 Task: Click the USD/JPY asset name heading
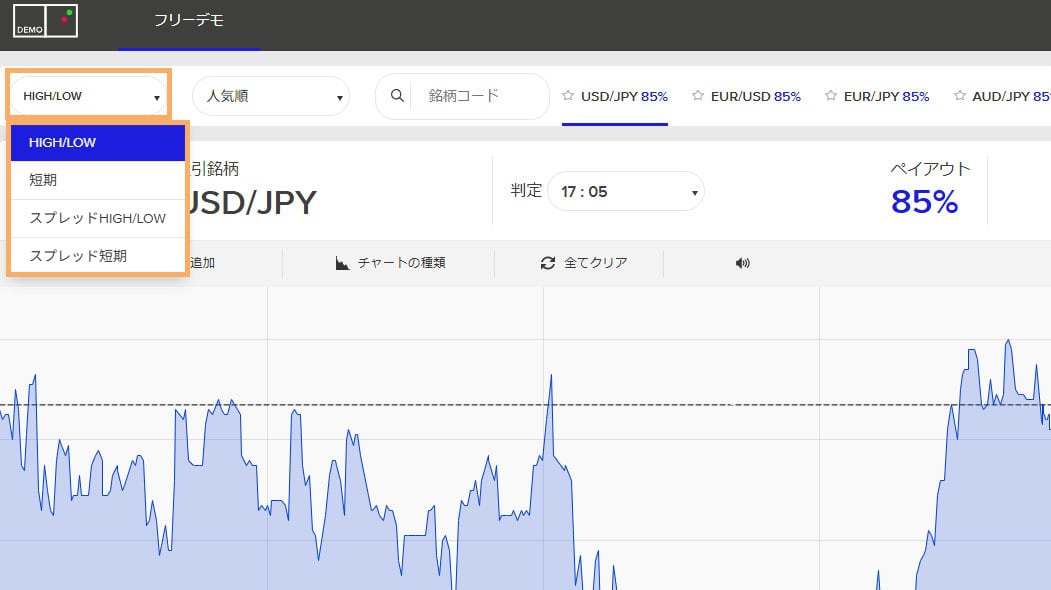(251, 202)
